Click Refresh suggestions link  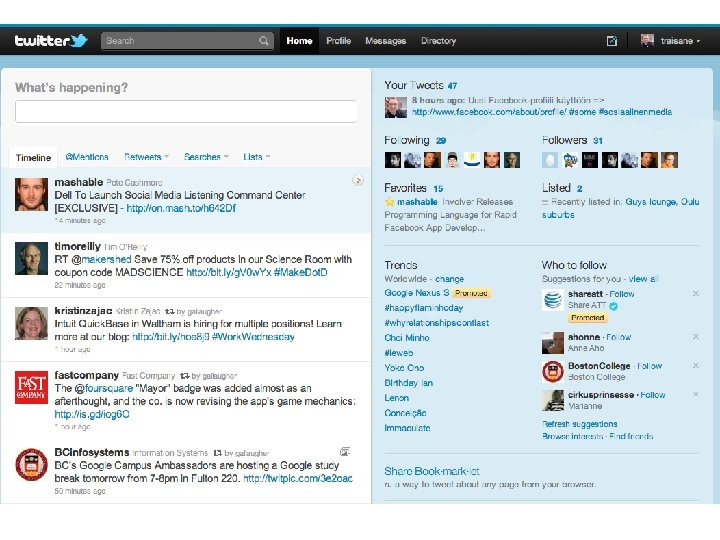(579, 424)
